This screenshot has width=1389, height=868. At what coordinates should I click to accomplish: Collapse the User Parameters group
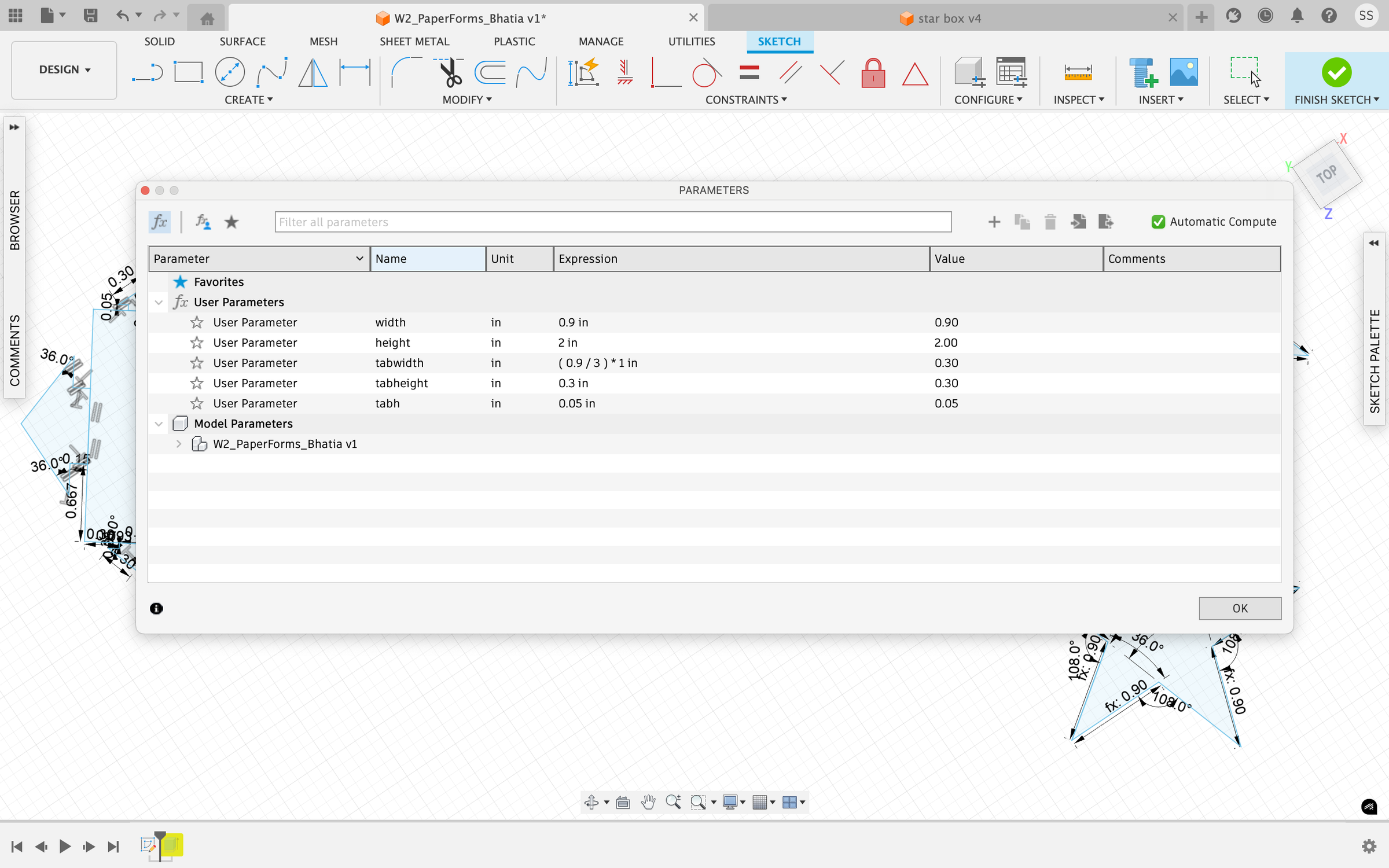click(159, 302)
